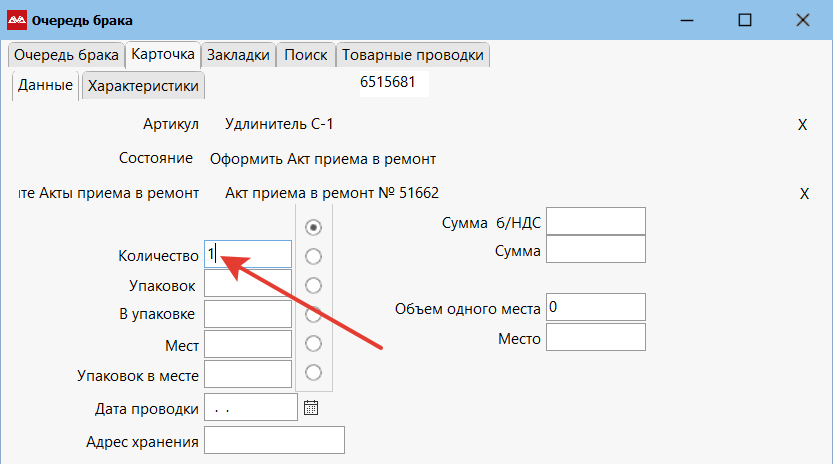Screen dimensions: 833x464
Task: Open the calendar picker next to Дата проводки
Action: coord(311,407)
